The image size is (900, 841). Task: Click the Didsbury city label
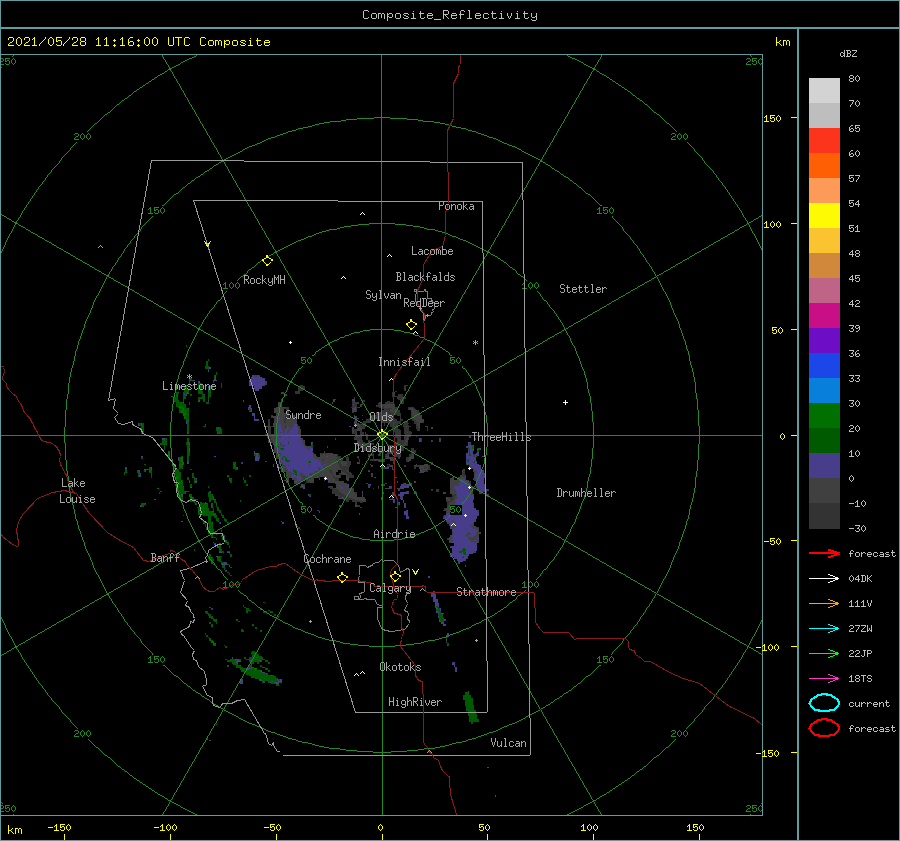378,448
